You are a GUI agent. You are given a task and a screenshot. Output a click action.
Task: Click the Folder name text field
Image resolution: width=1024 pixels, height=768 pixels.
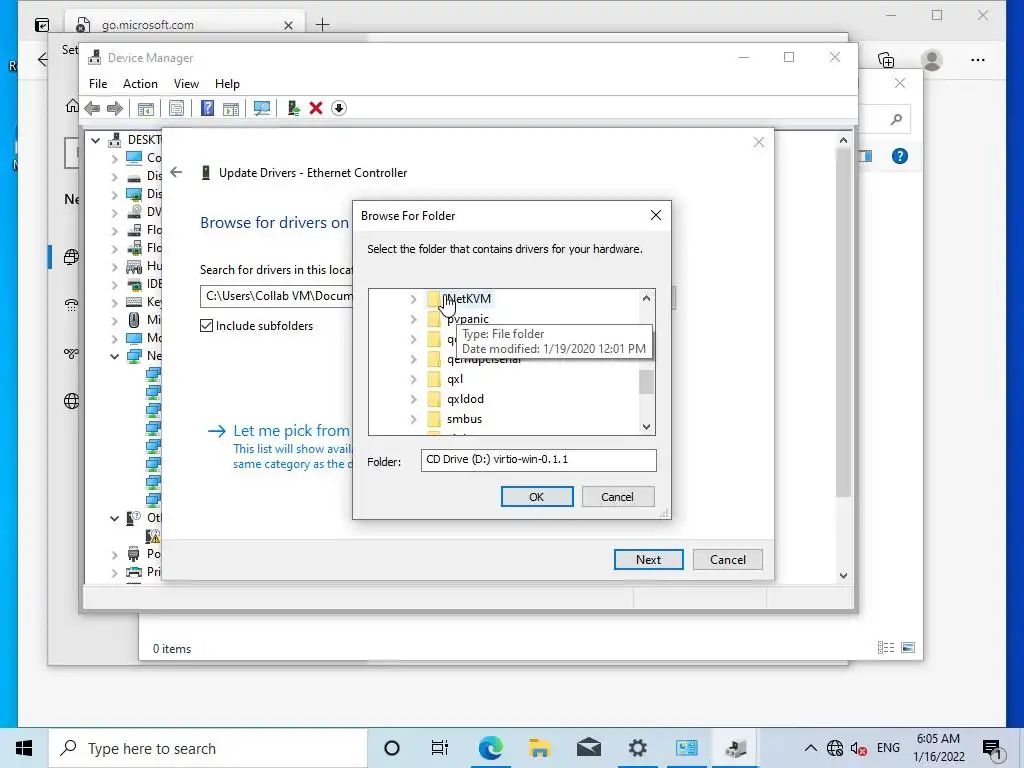click(539, 460)
